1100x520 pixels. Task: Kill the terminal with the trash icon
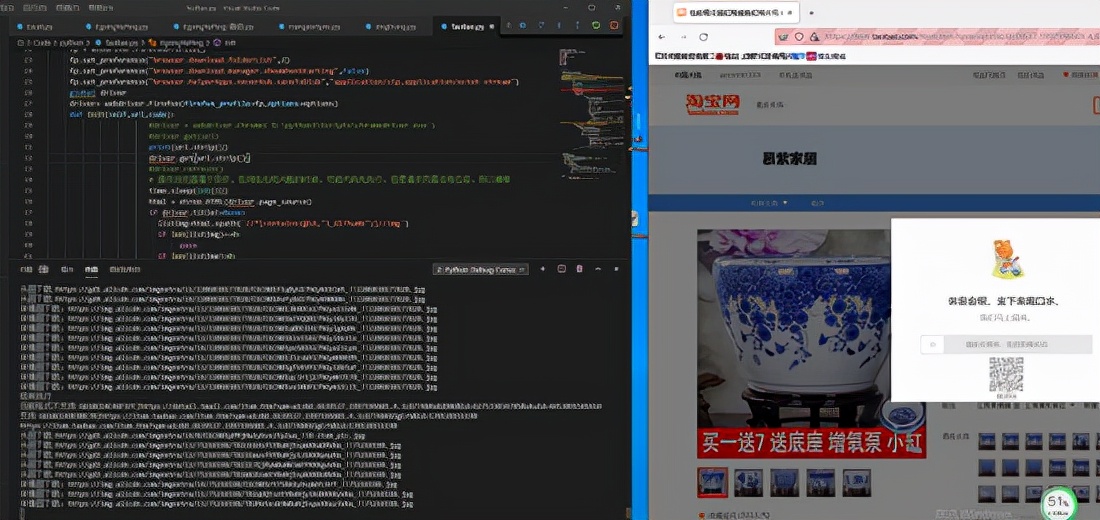[x=579, y=269]
